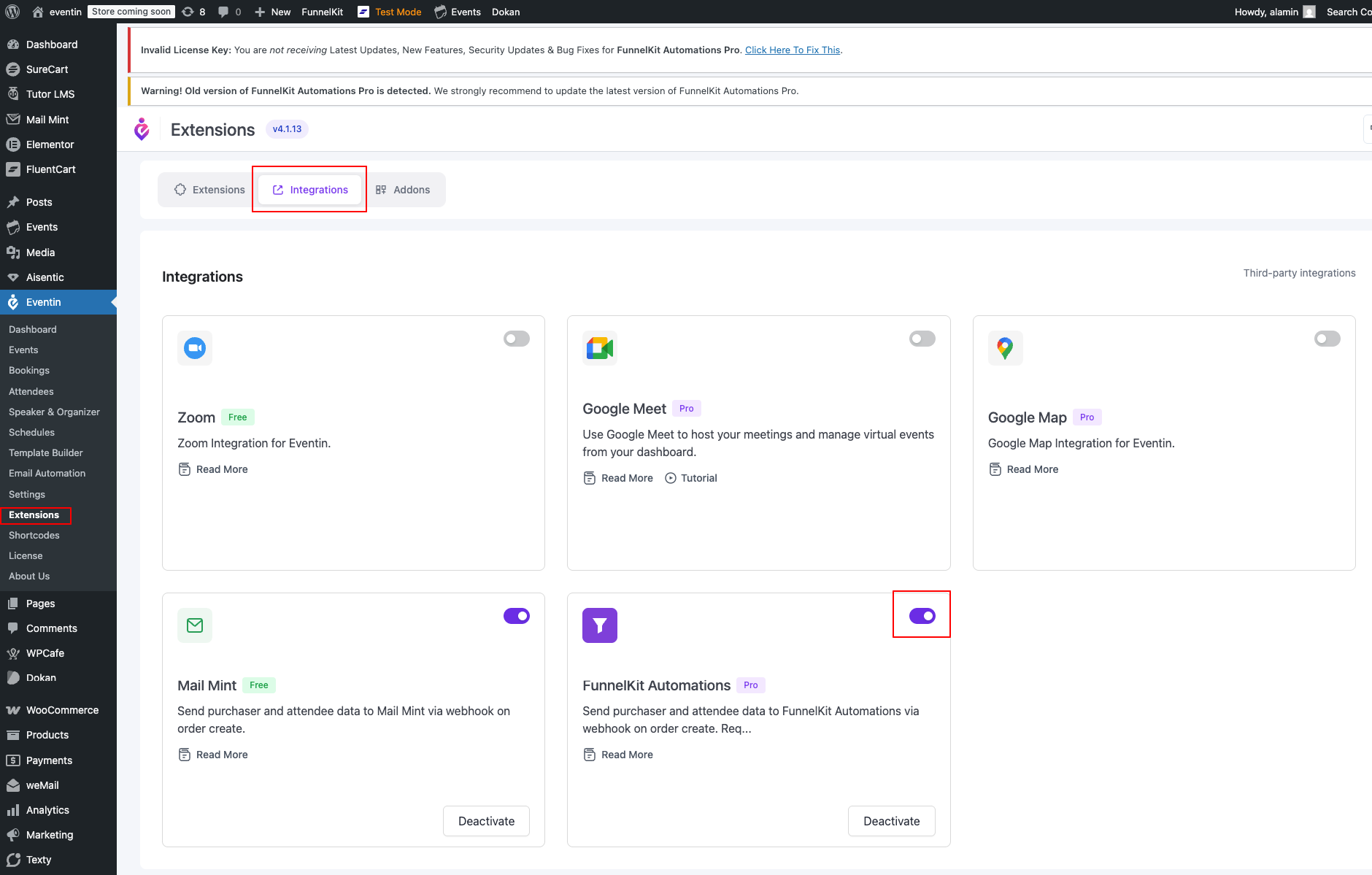Open the comments bubble in admin bar
This screenshot has width=1372, height=875.
point(230,12)
